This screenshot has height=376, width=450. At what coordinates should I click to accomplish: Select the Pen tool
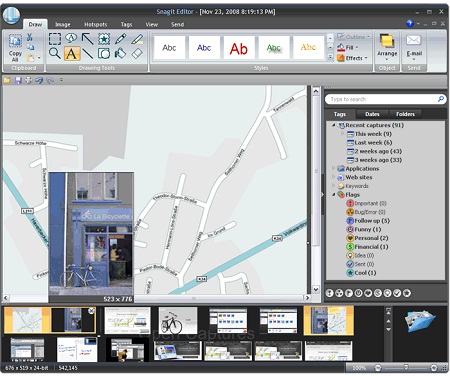pyautogui.click(x=120, y=39)
